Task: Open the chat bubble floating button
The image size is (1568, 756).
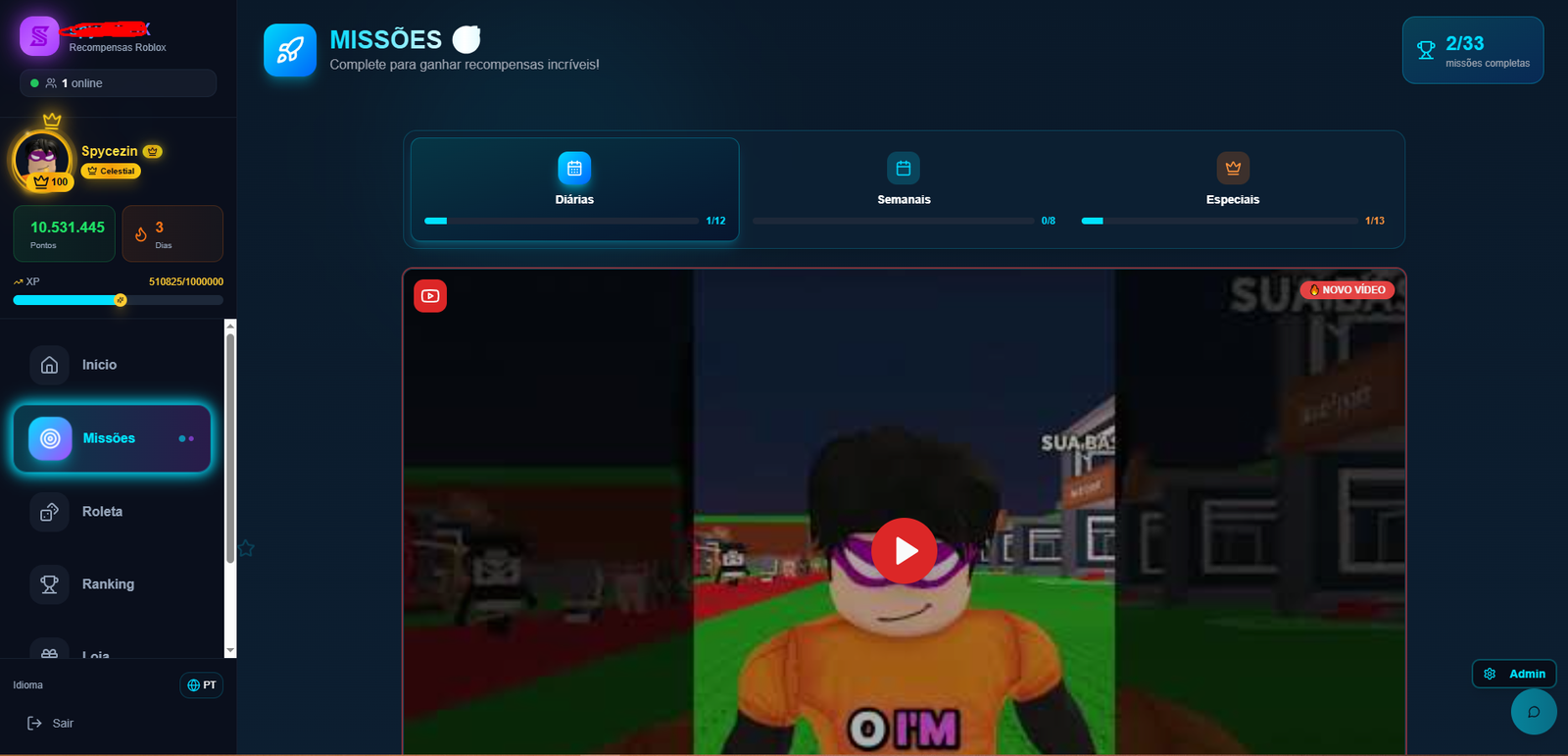Action: tap(1534, 712)
